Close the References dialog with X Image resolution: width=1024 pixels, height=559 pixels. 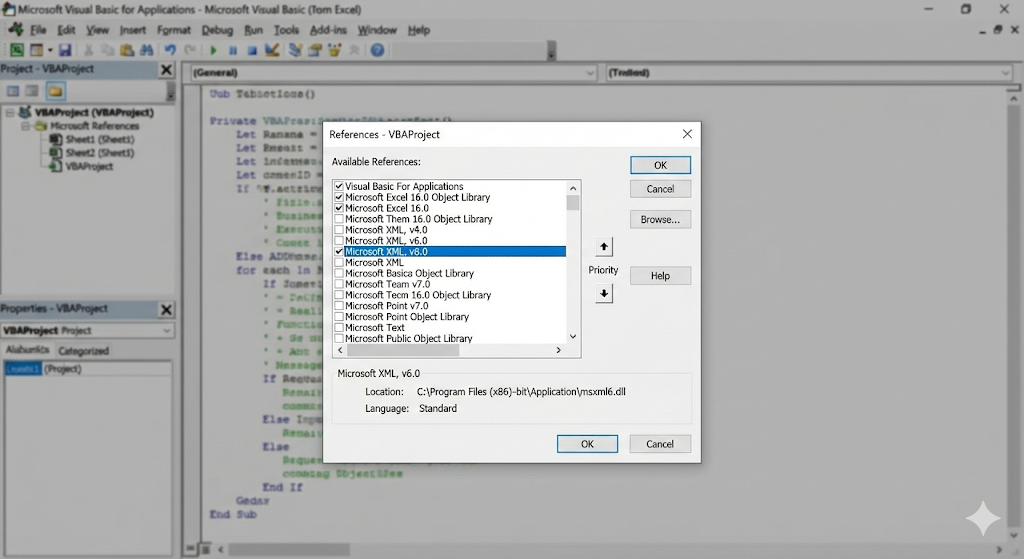pos(687,134)
